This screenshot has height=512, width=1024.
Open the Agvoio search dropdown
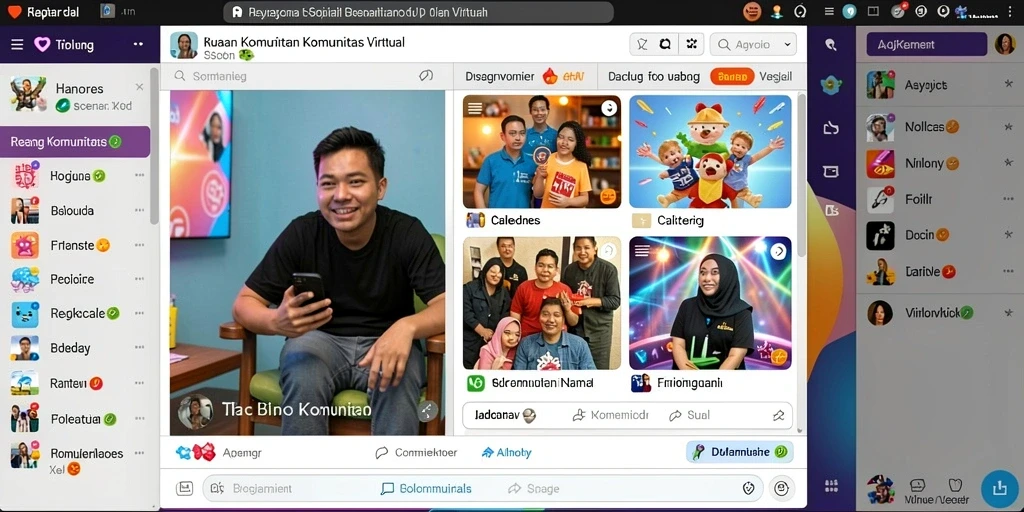coord(753,44)
